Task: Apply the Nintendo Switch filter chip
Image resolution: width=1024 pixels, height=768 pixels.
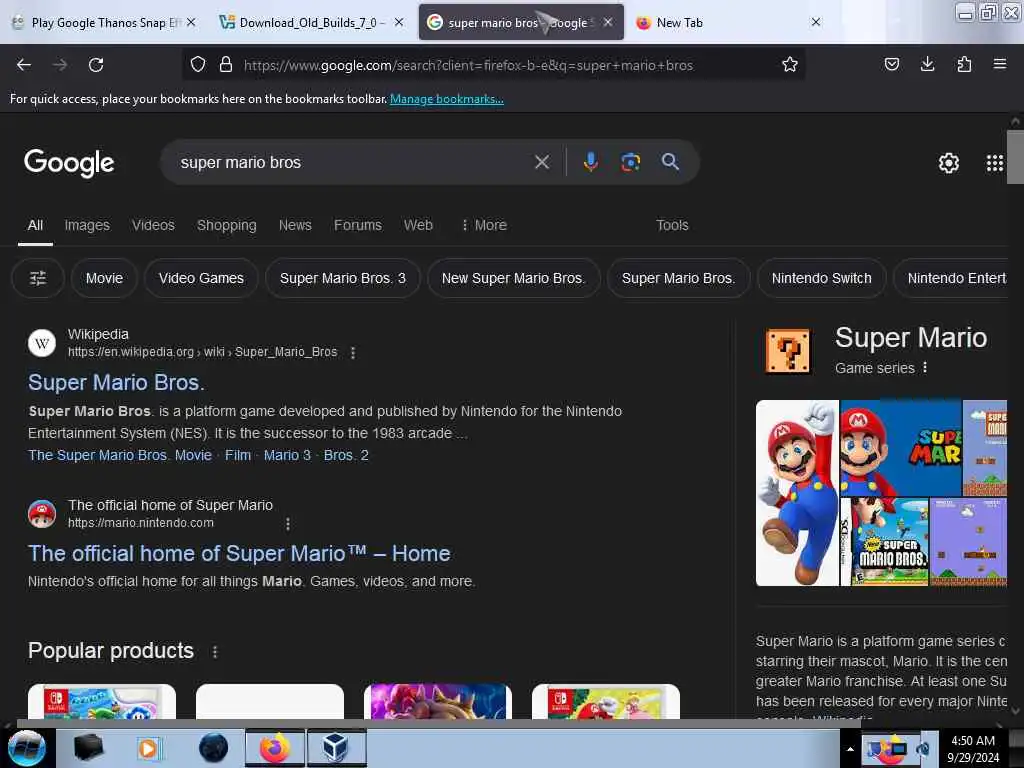Action: [x=822, y=278]
